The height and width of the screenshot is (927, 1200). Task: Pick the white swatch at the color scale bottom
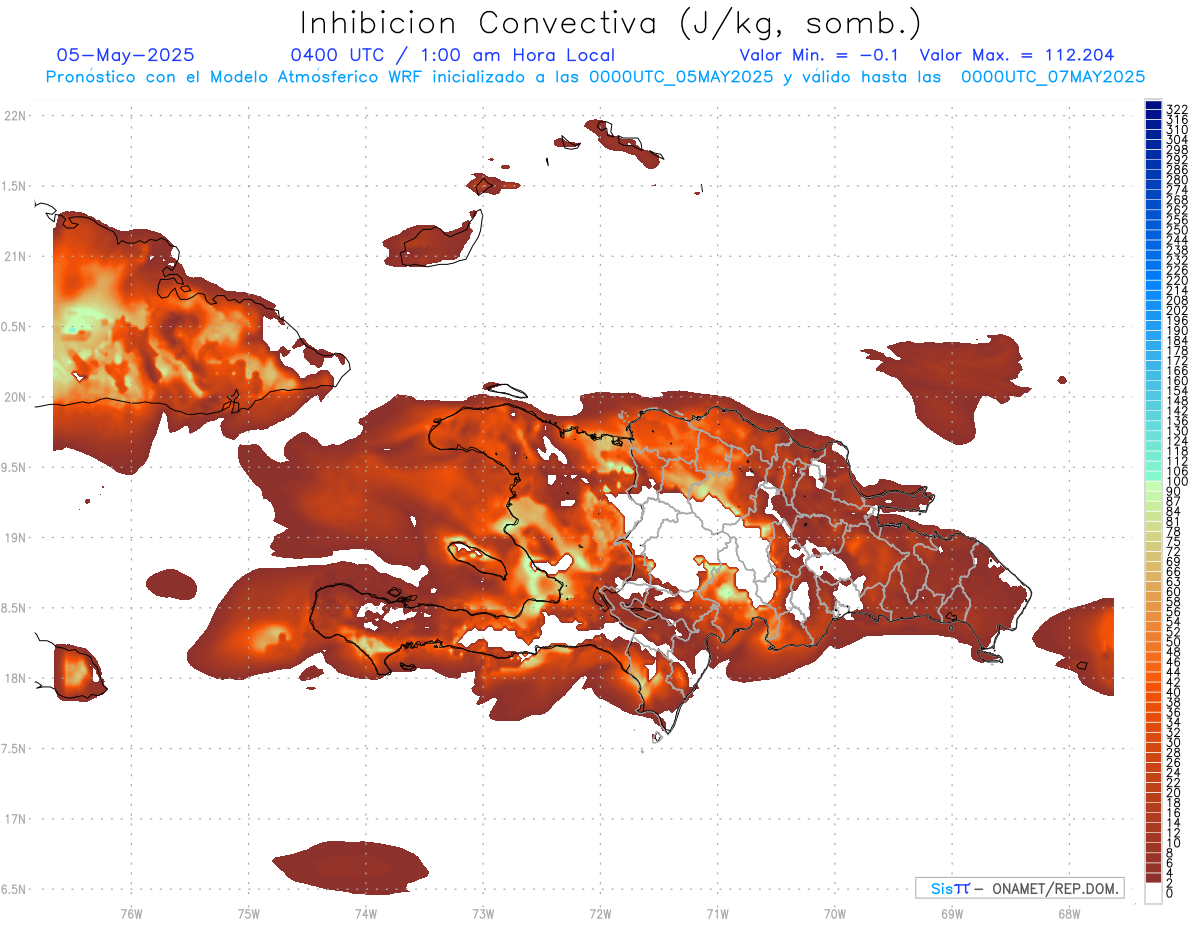pyautogui.click(x=1153, y=892)
